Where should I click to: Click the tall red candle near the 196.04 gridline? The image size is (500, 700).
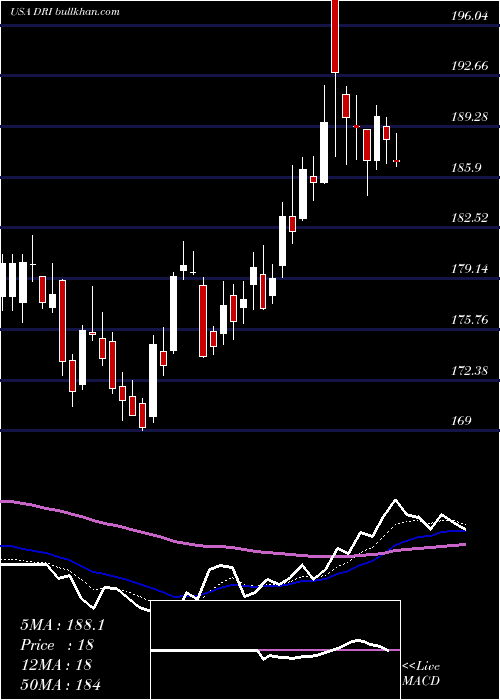(x=335, y=36)
